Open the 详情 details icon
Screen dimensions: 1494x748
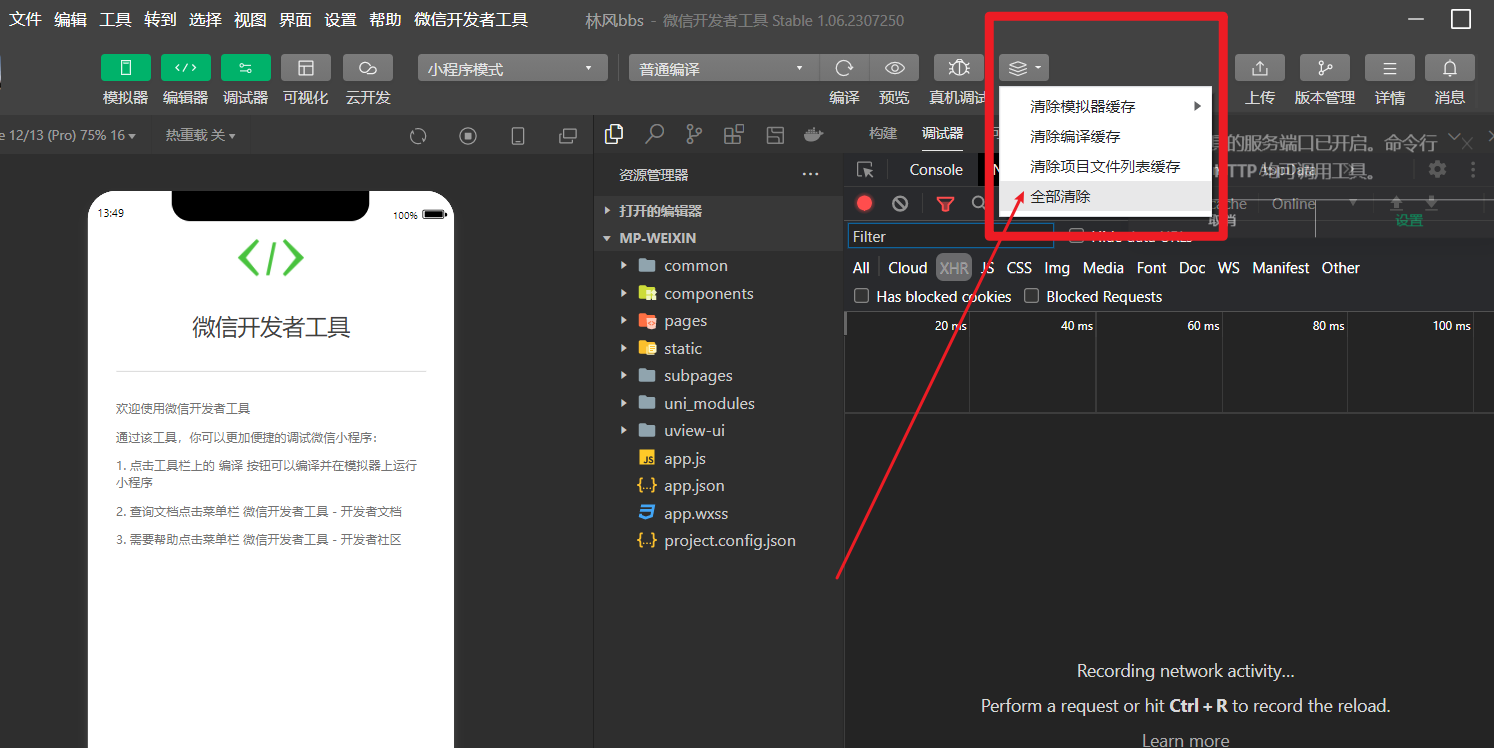(1390, 67)
